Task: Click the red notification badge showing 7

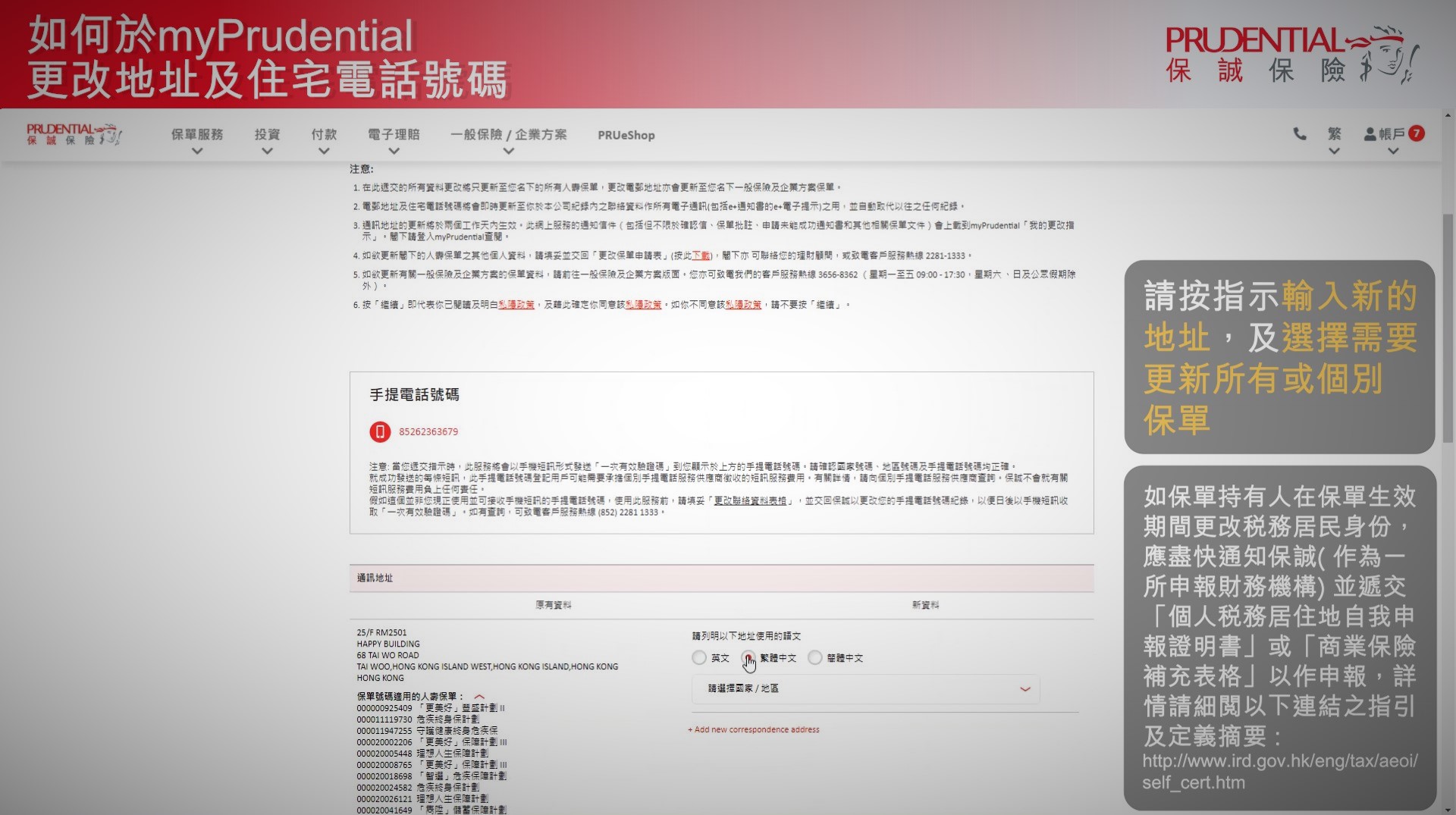Action: pyautogui.click(x=1417, y=132)
